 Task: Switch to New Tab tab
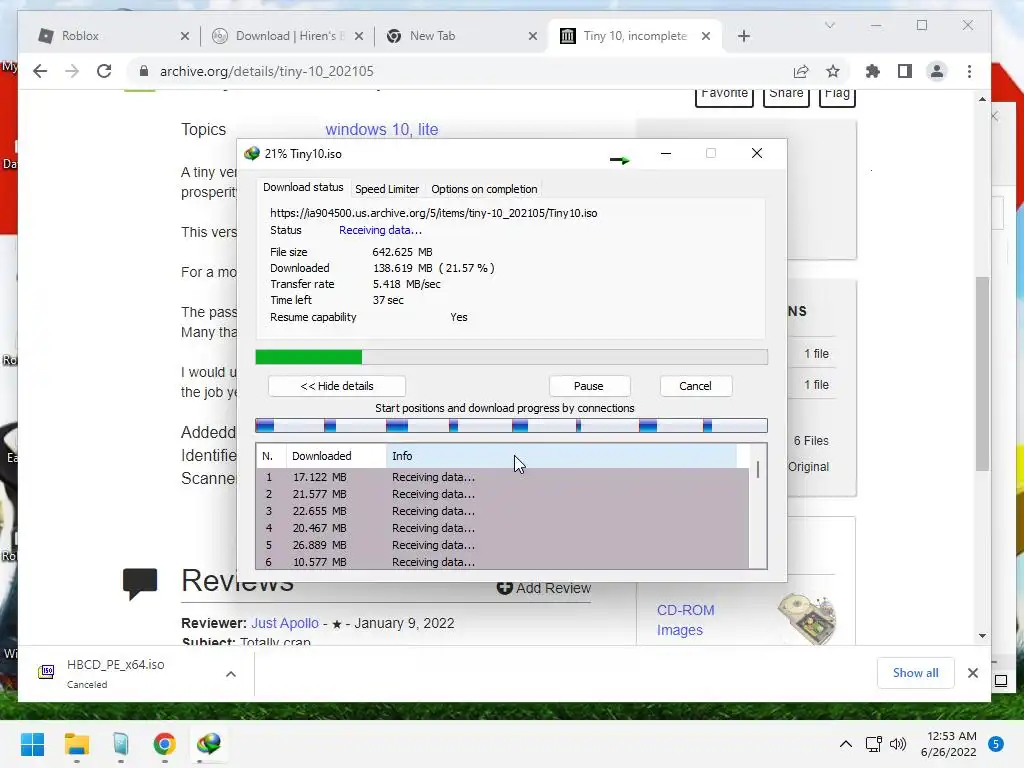pyautogui.click(x=461, y=36)
